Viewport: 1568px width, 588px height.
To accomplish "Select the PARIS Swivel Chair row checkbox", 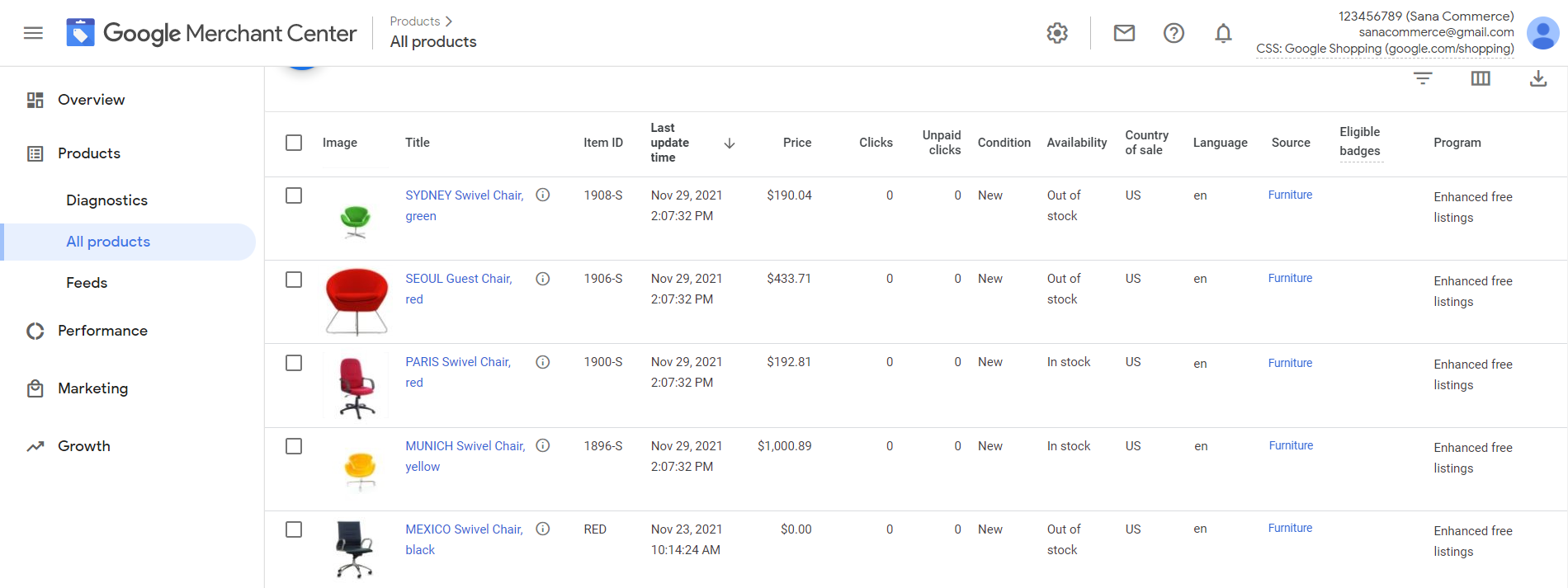I will click(x=294, y=363).
